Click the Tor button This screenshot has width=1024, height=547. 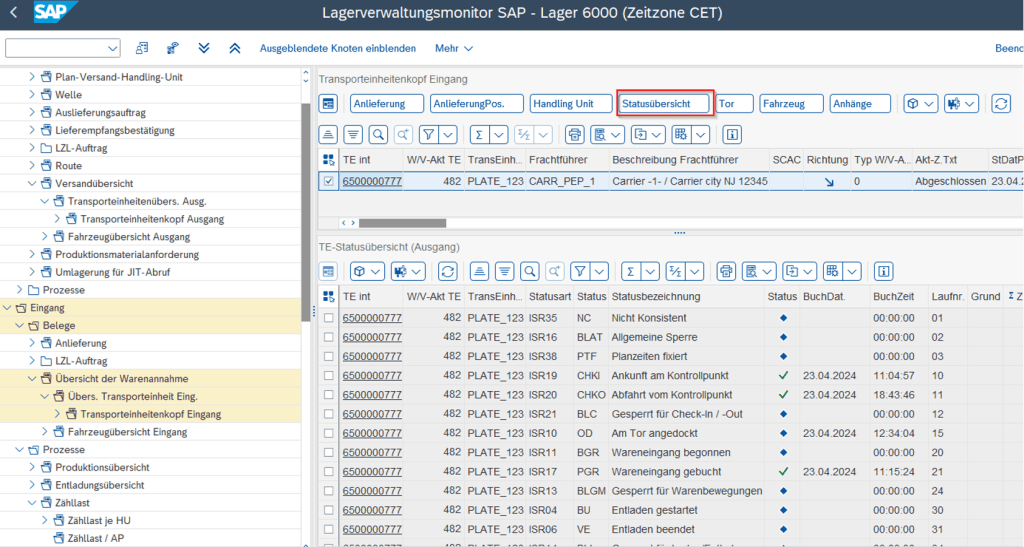tap(734, 104)
